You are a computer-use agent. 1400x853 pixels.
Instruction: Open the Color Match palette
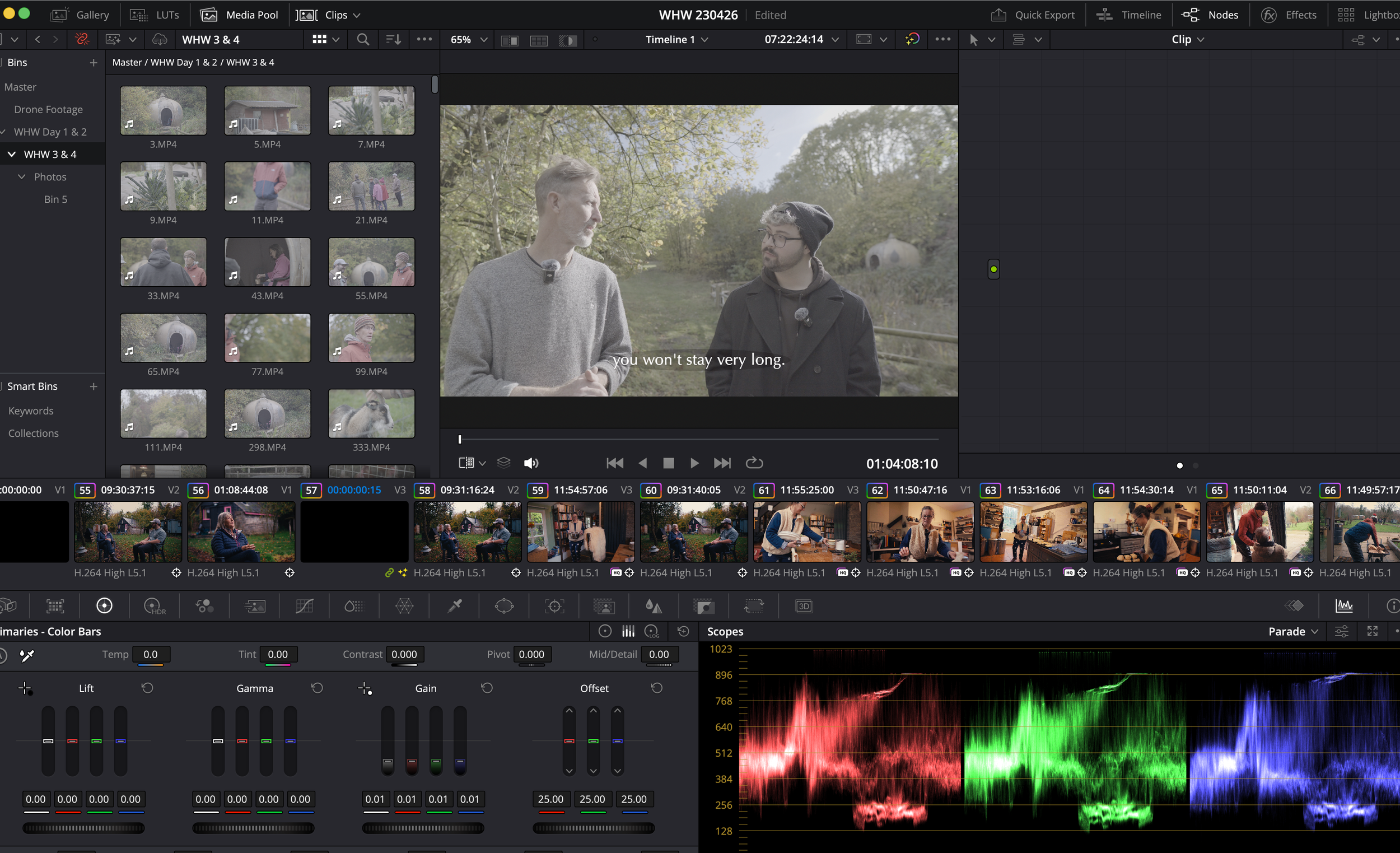[x=55, y=607]
